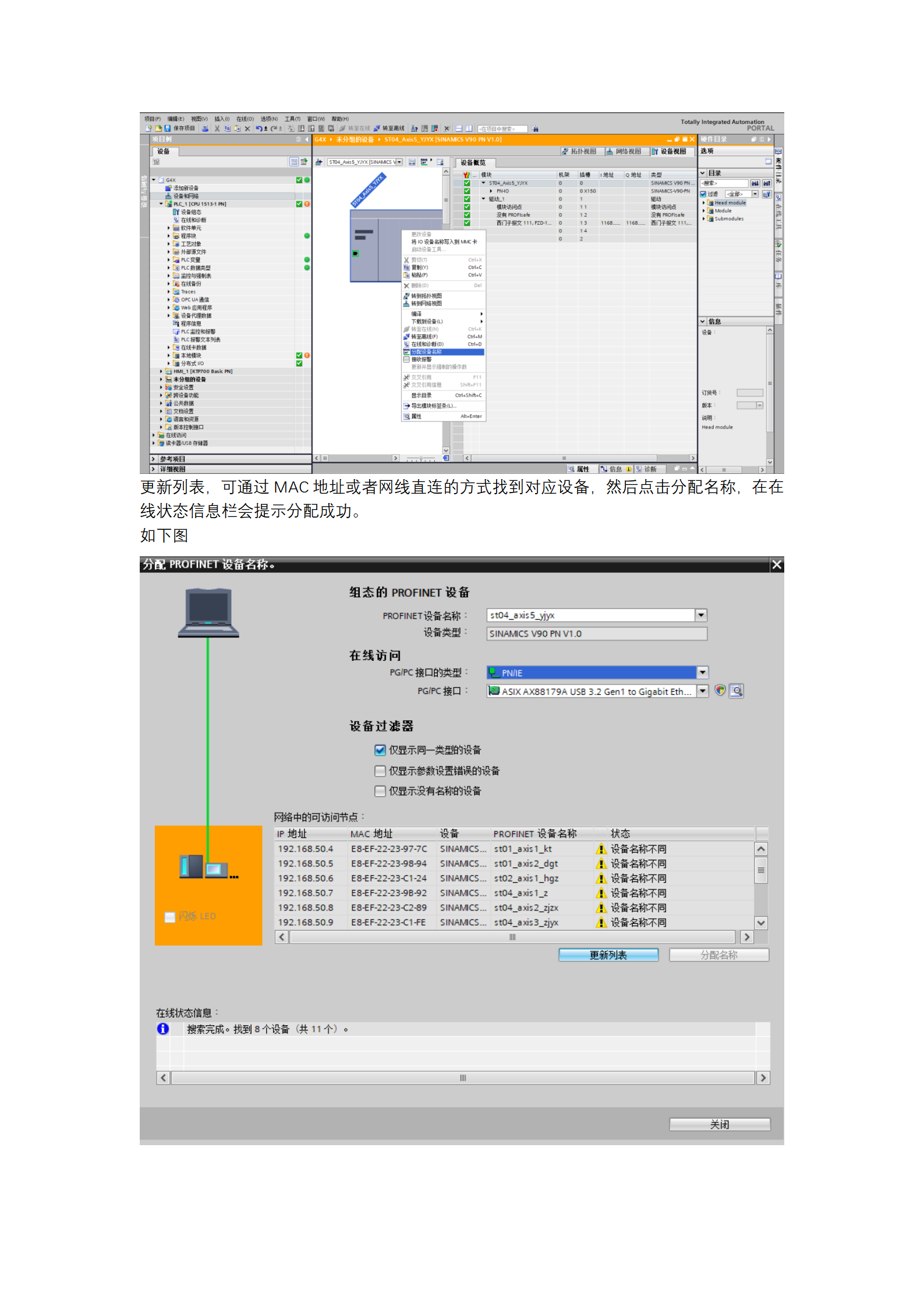The width and height of the screenshot is (924, 1307).
Task: Click the laptop PG/PC icon in dialog
Action: (208, 613)
